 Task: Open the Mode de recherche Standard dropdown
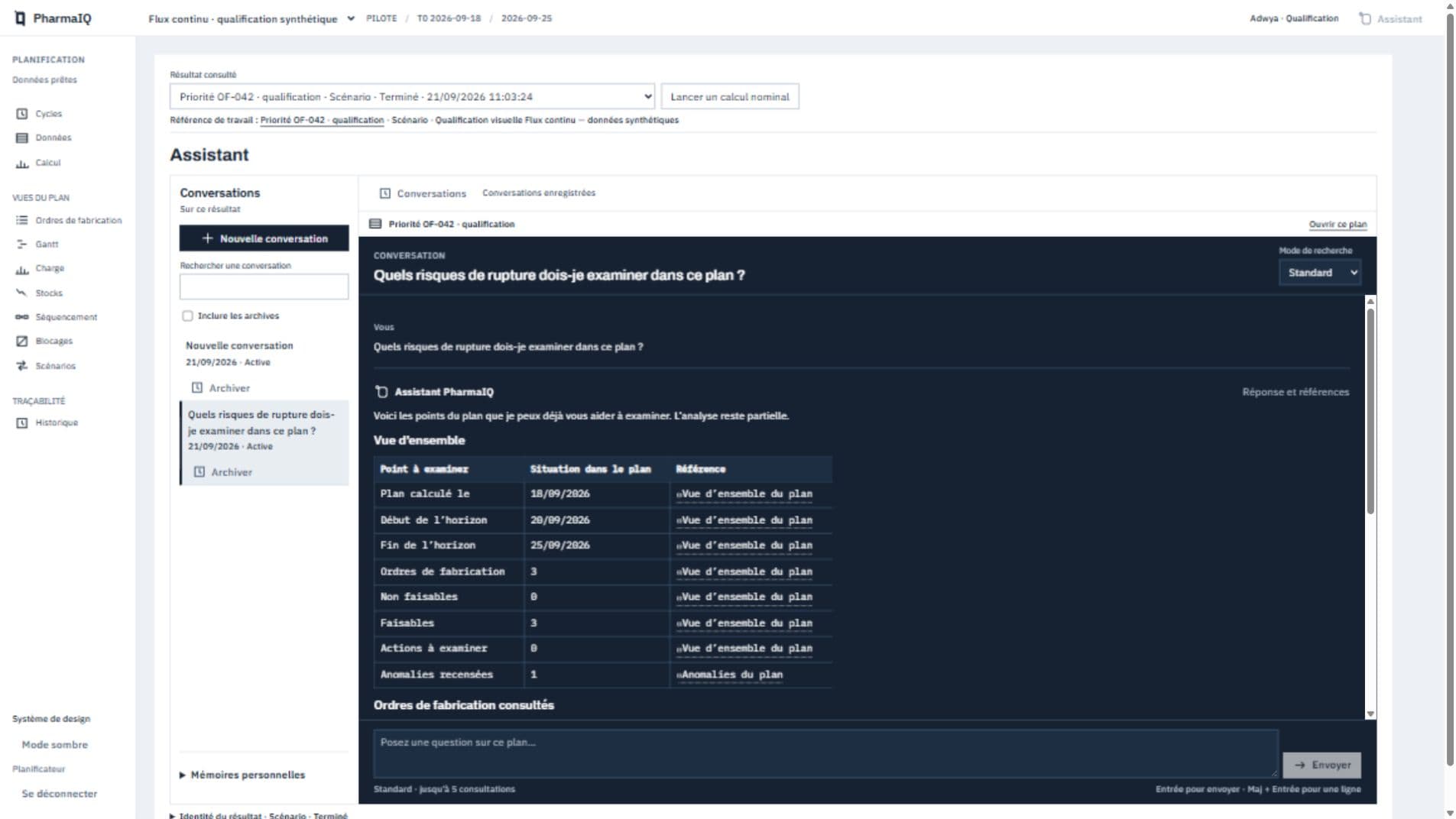pos(1320,273)
